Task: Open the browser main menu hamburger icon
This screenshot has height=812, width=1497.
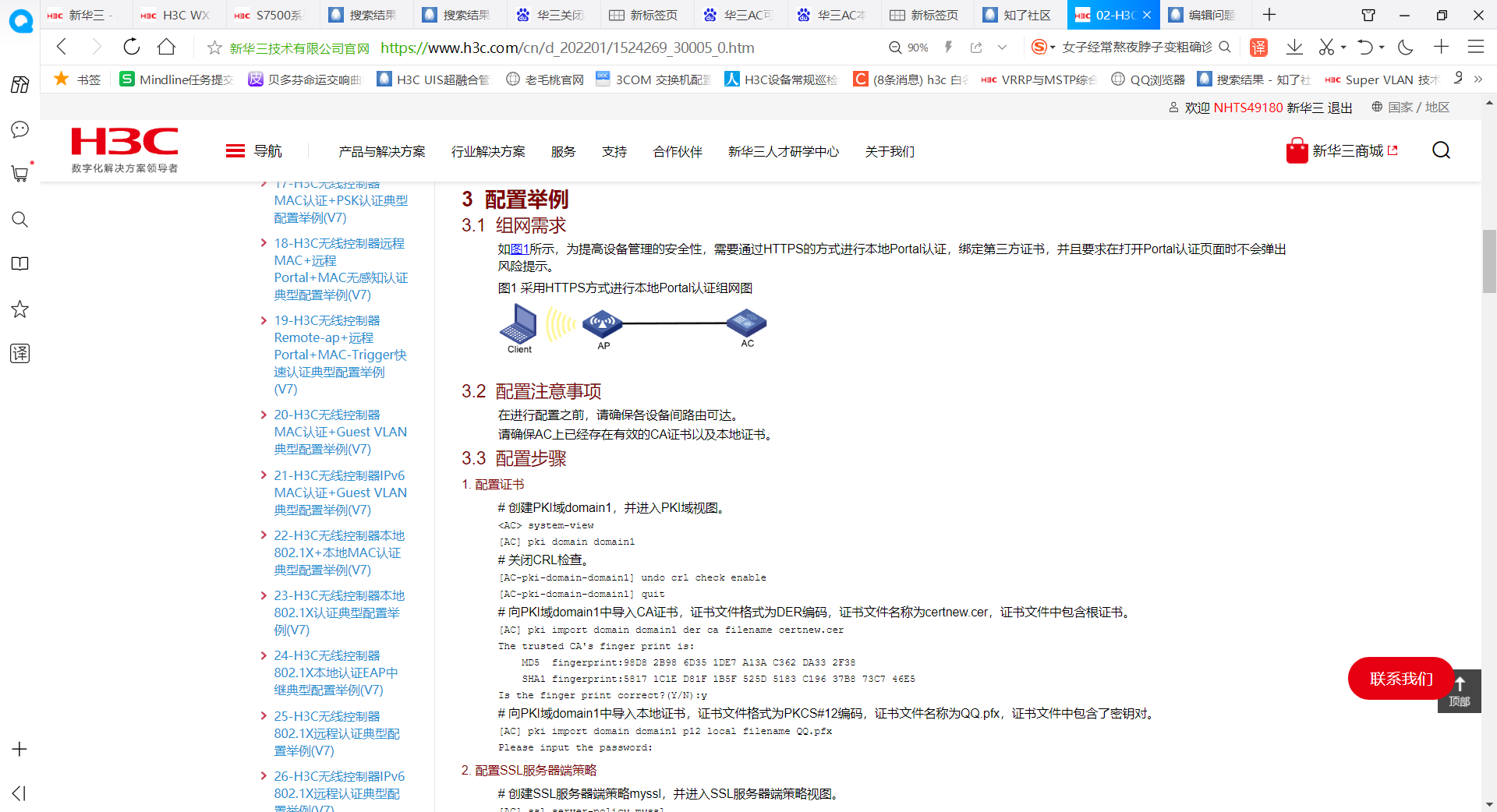Action: (1476, 47)
